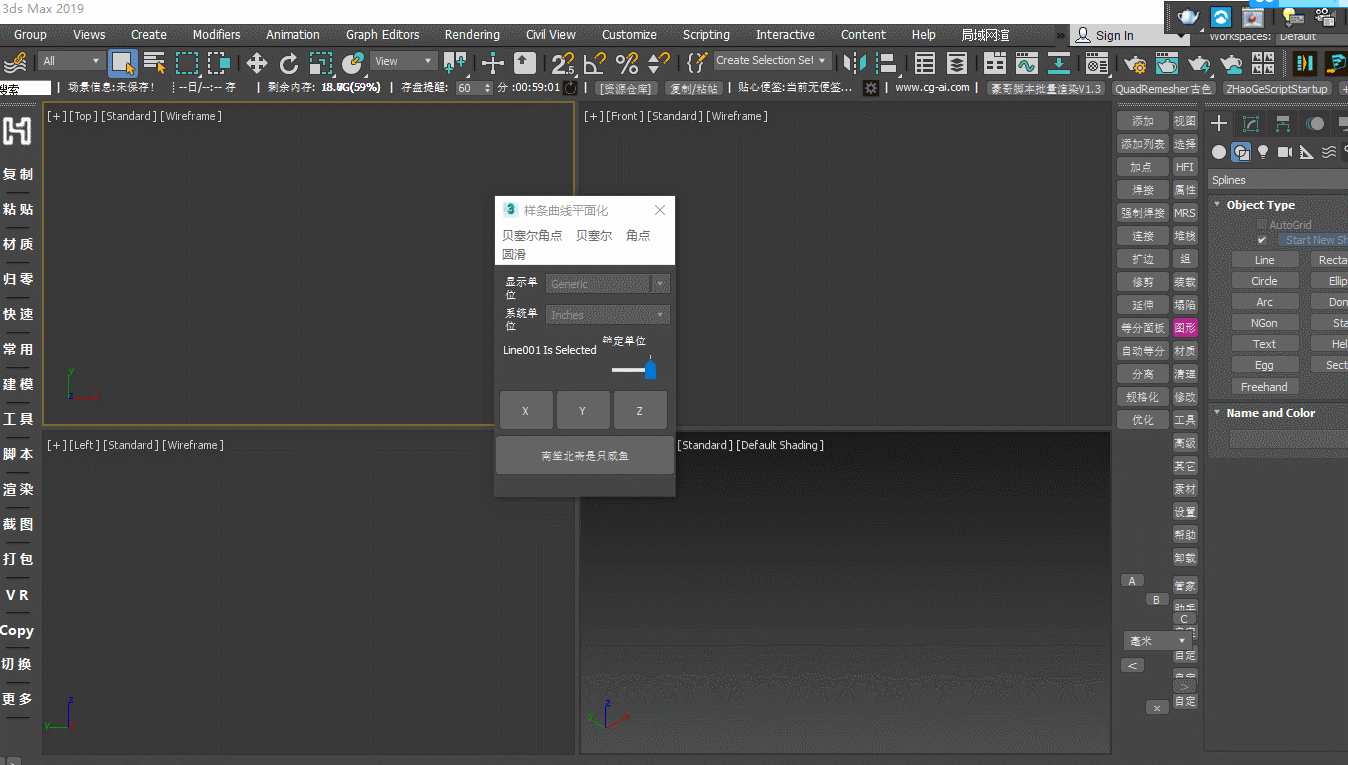Click the Circle spline button

point(1264,281)
